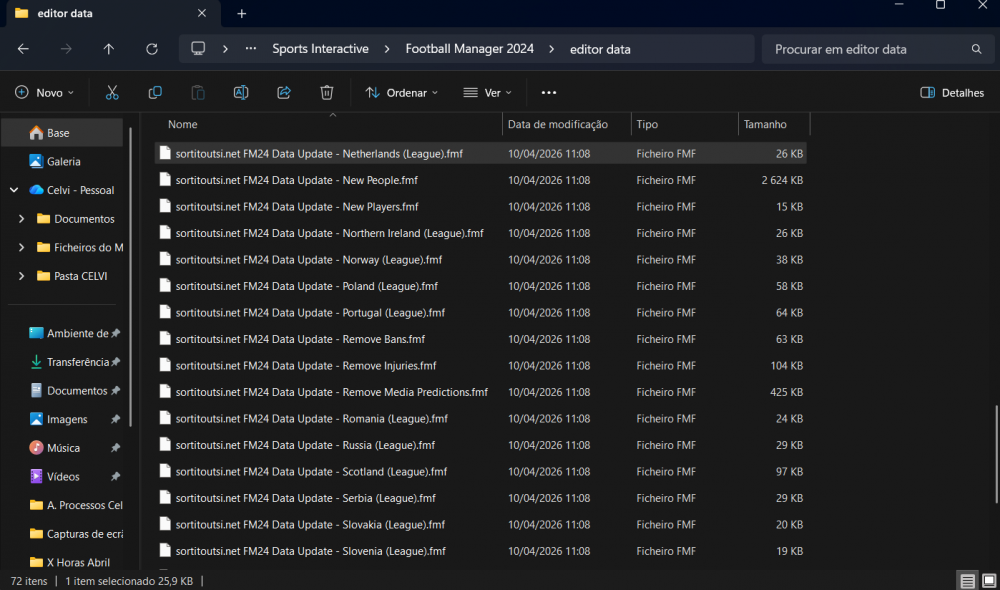
Task: Open a new tab with plus button
Action: click(x=242, y=13)
